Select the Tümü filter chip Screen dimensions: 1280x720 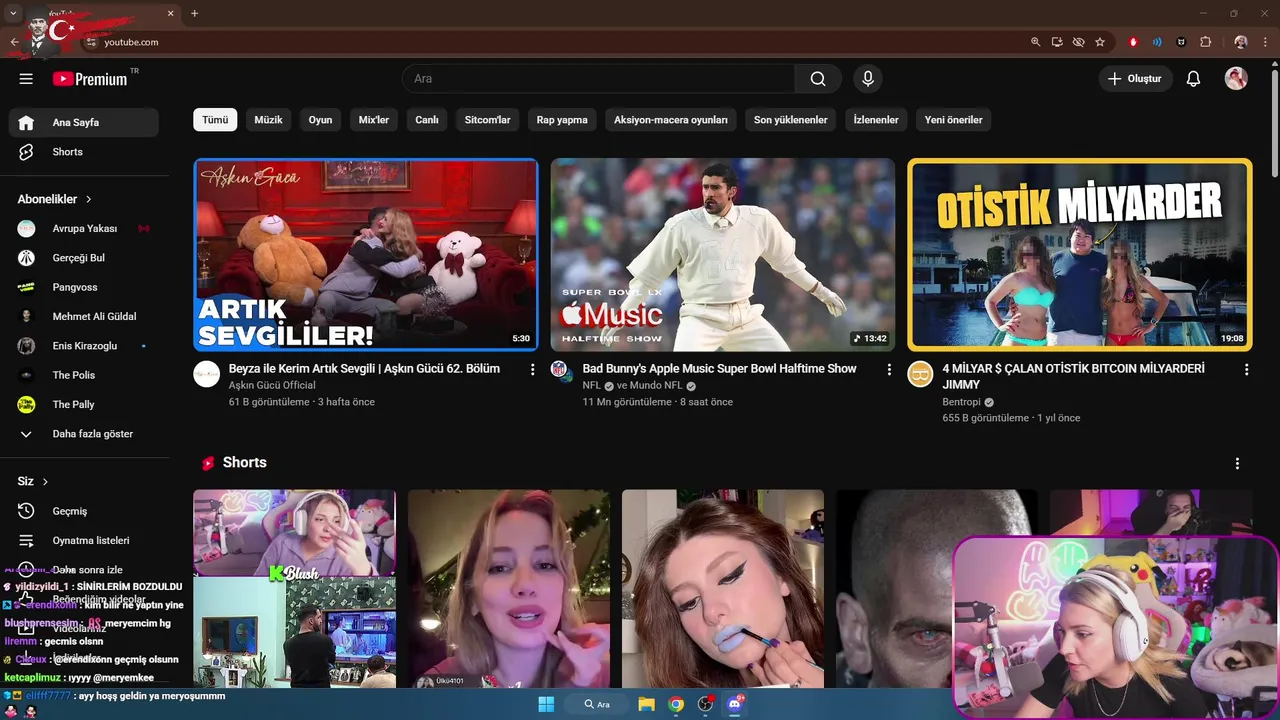tap(215, 120)
